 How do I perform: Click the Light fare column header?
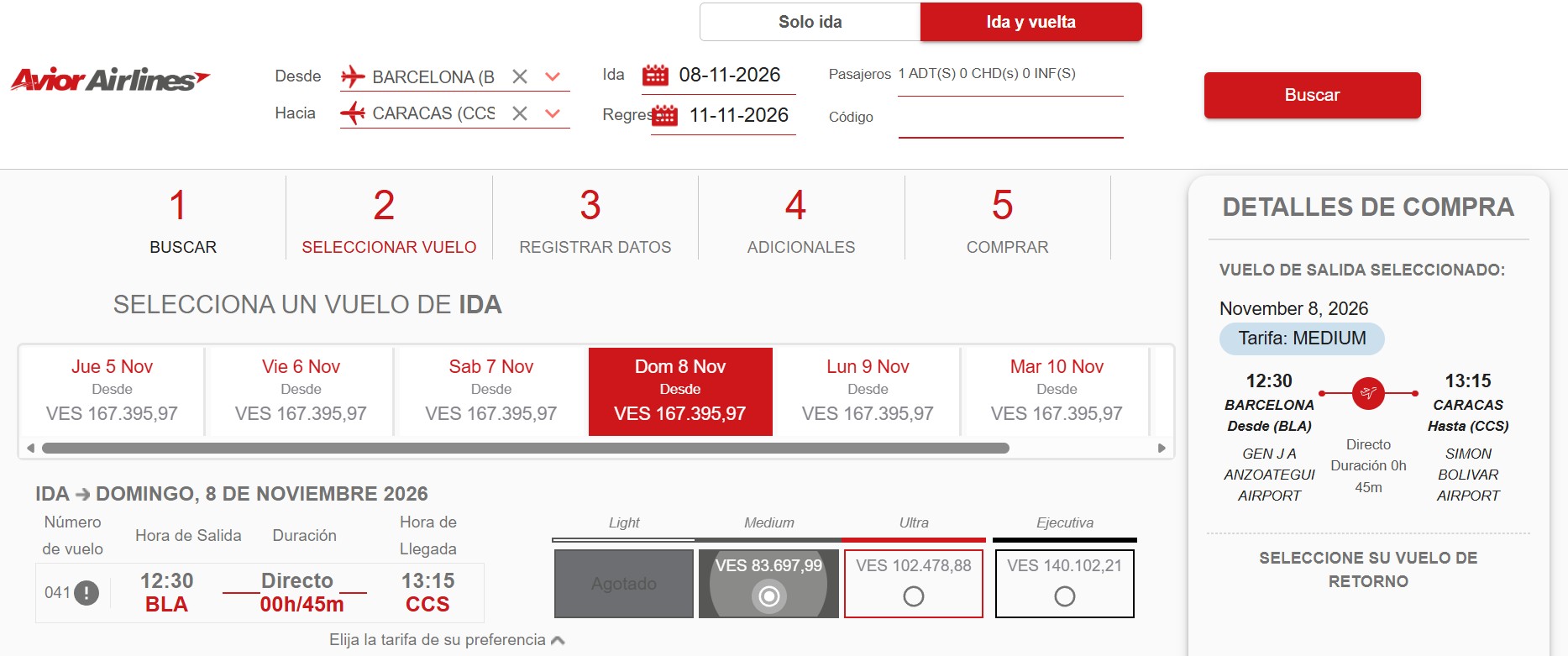pos(624,522)
